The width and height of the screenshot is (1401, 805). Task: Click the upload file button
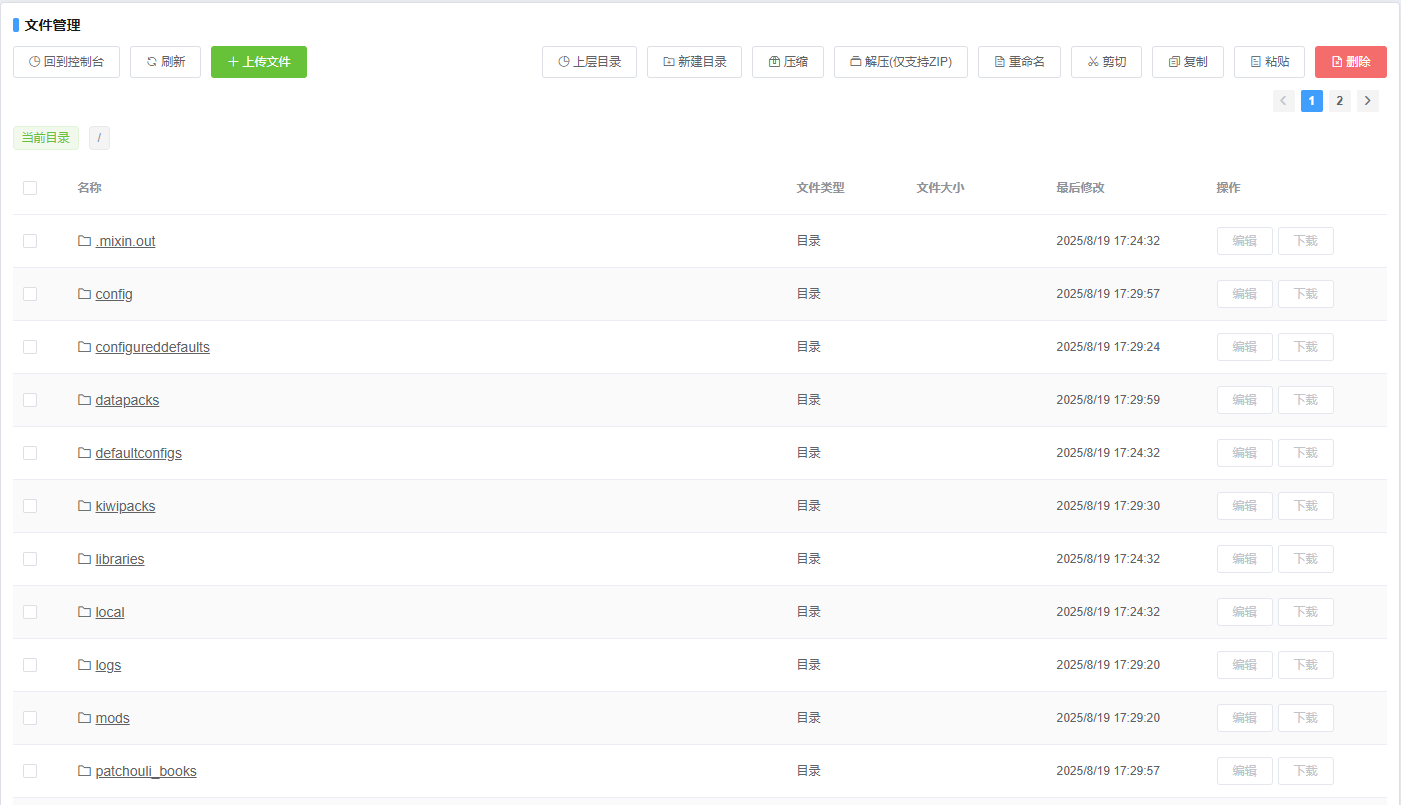click(x=258, y=62)
